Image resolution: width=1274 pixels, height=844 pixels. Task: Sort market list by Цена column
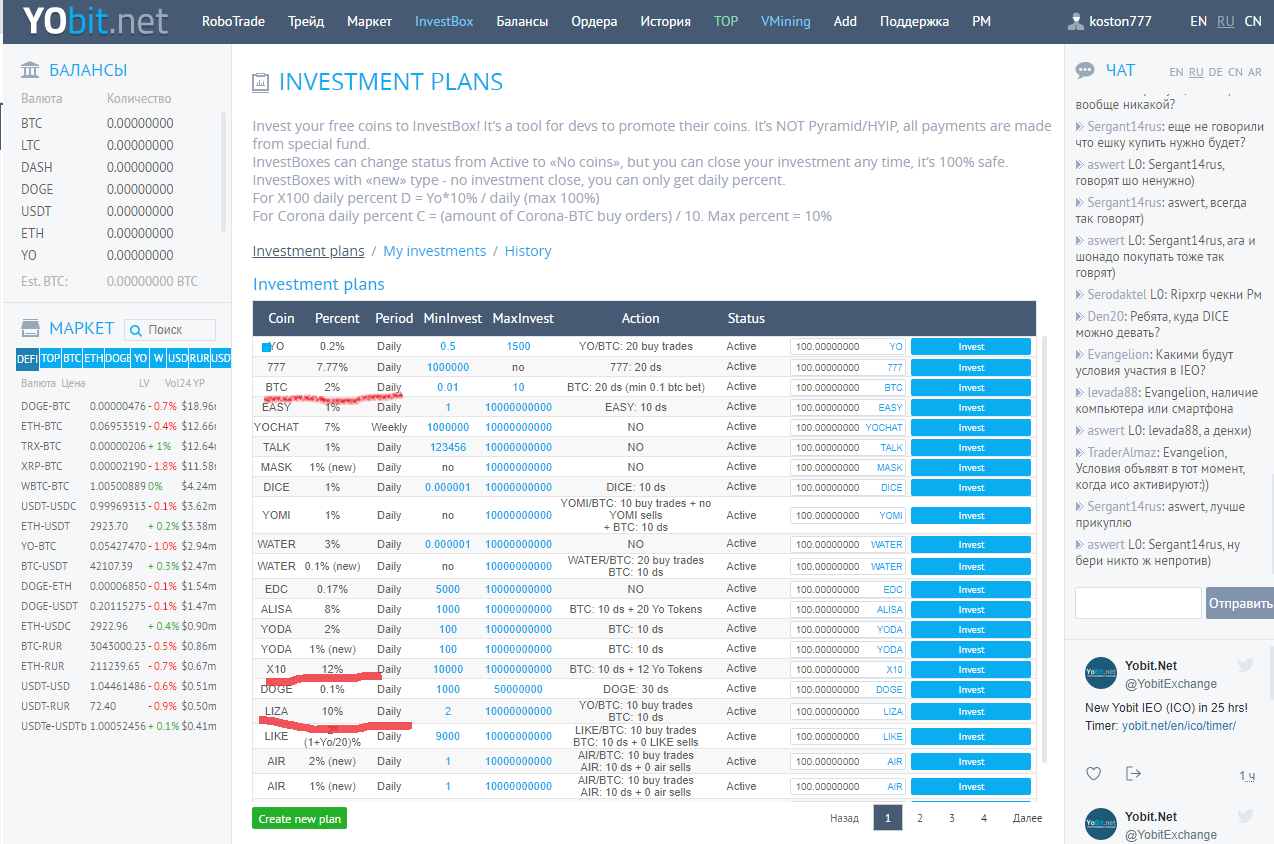pyautogui.click(x=73, y=383)
